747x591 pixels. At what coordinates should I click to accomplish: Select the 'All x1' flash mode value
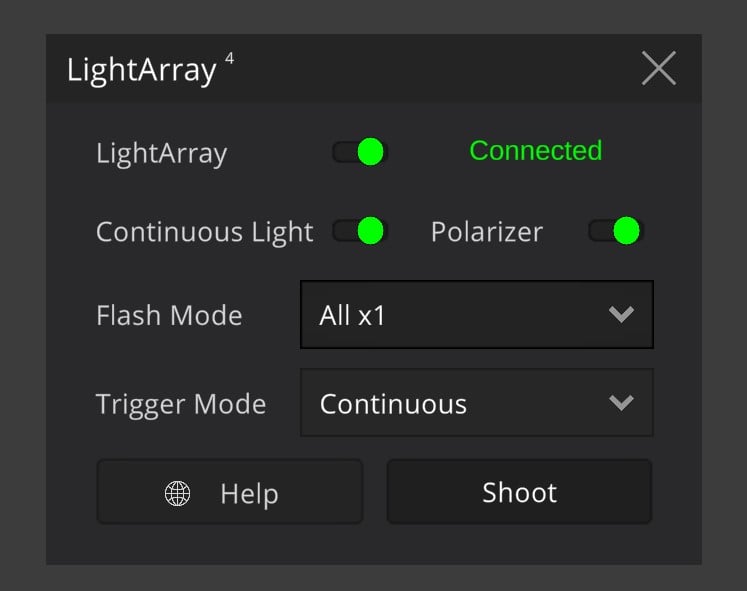[x=352, y=315]
